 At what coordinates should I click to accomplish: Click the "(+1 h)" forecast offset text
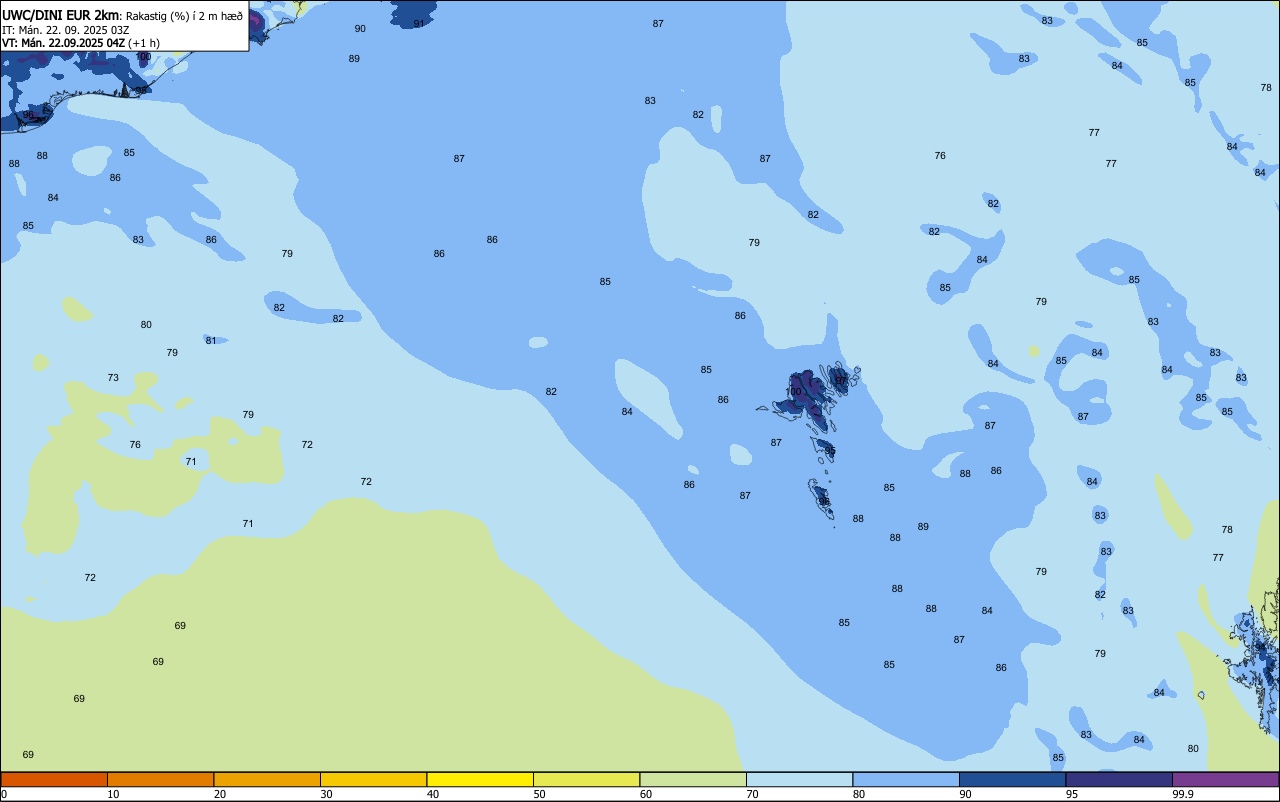[144, 43]
